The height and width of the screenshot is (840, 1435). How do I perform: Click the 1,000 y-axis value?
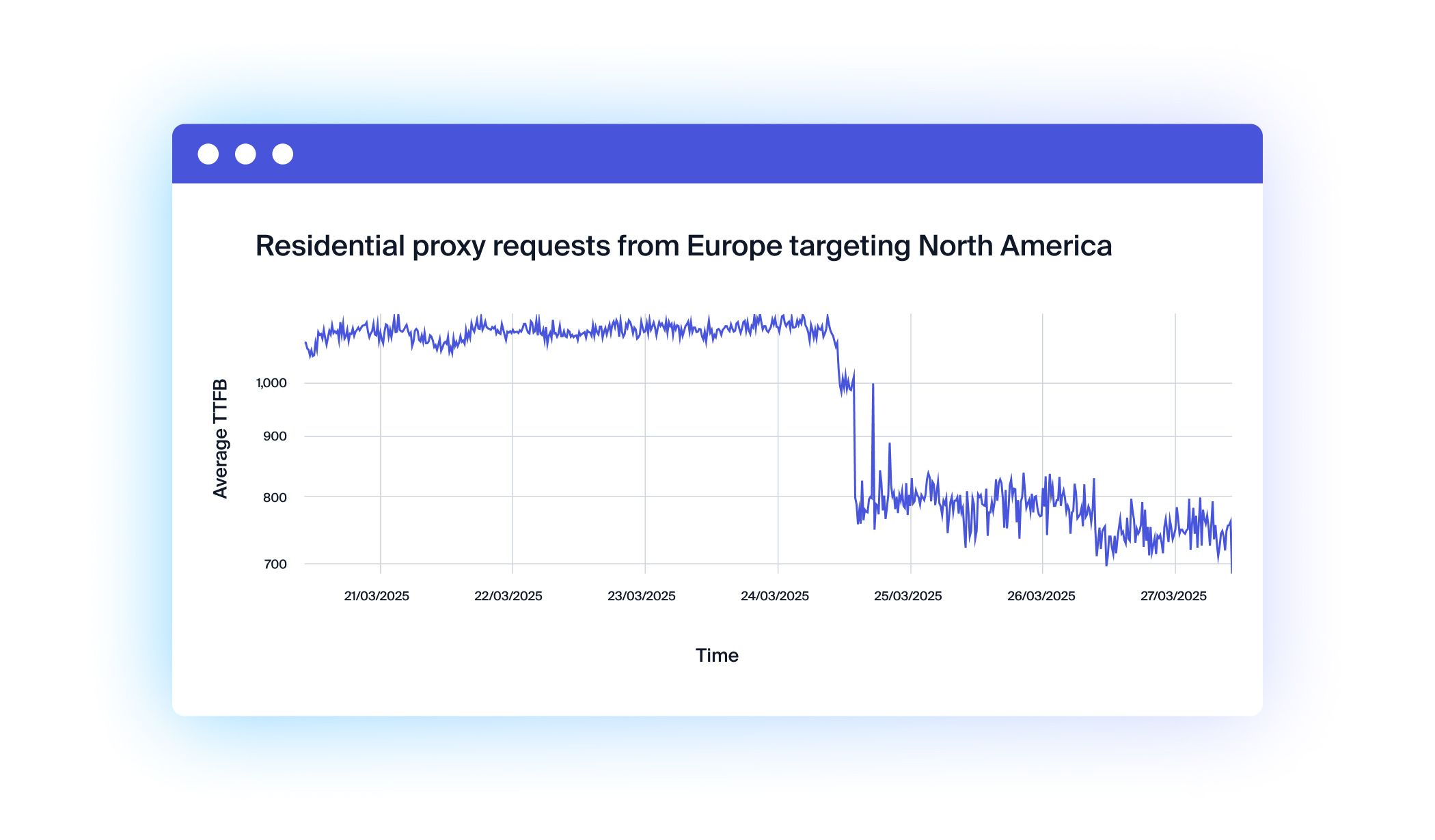pyautogui.click(x=271, y=383)
